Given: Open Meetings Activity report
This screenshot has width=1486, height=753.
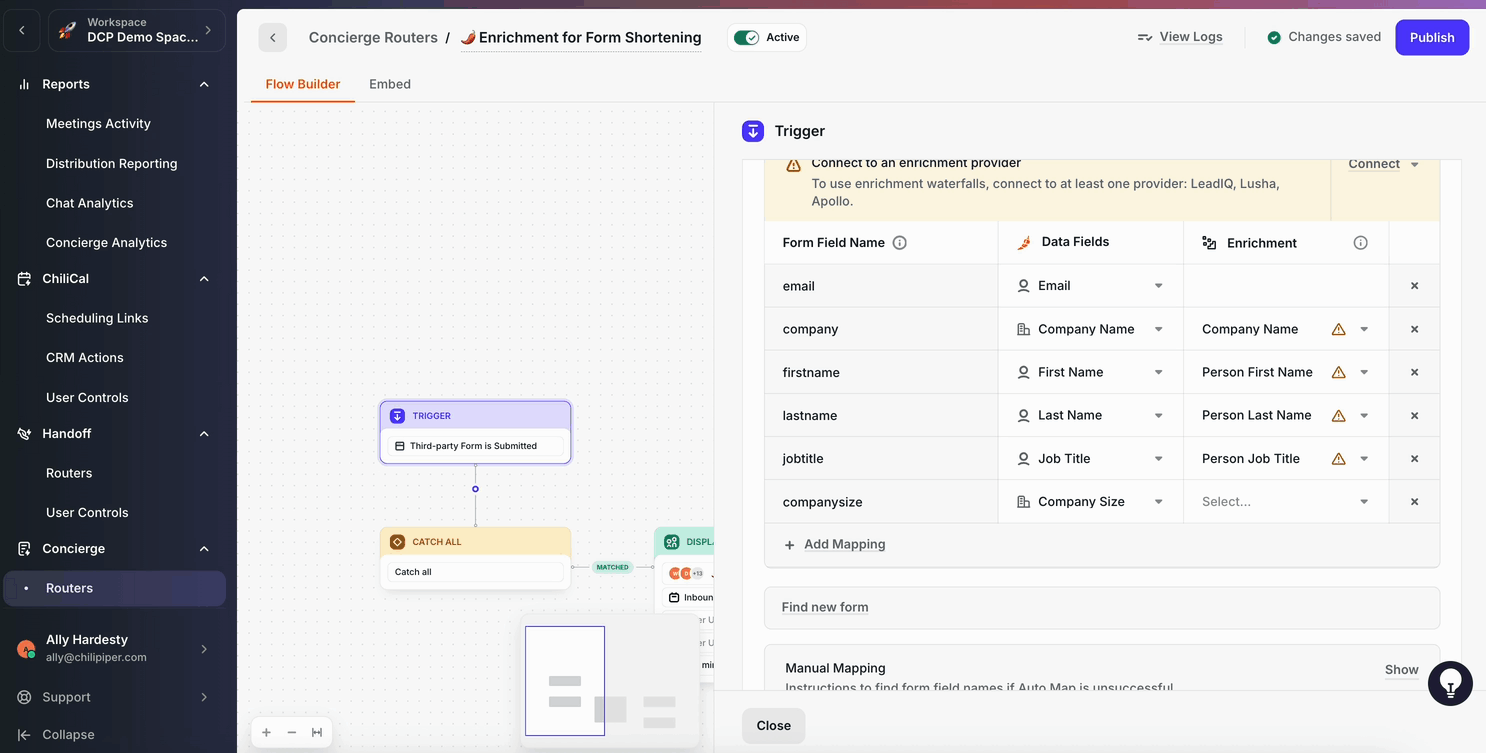Looking at the screenshot, I should click(x=98, y=123).
